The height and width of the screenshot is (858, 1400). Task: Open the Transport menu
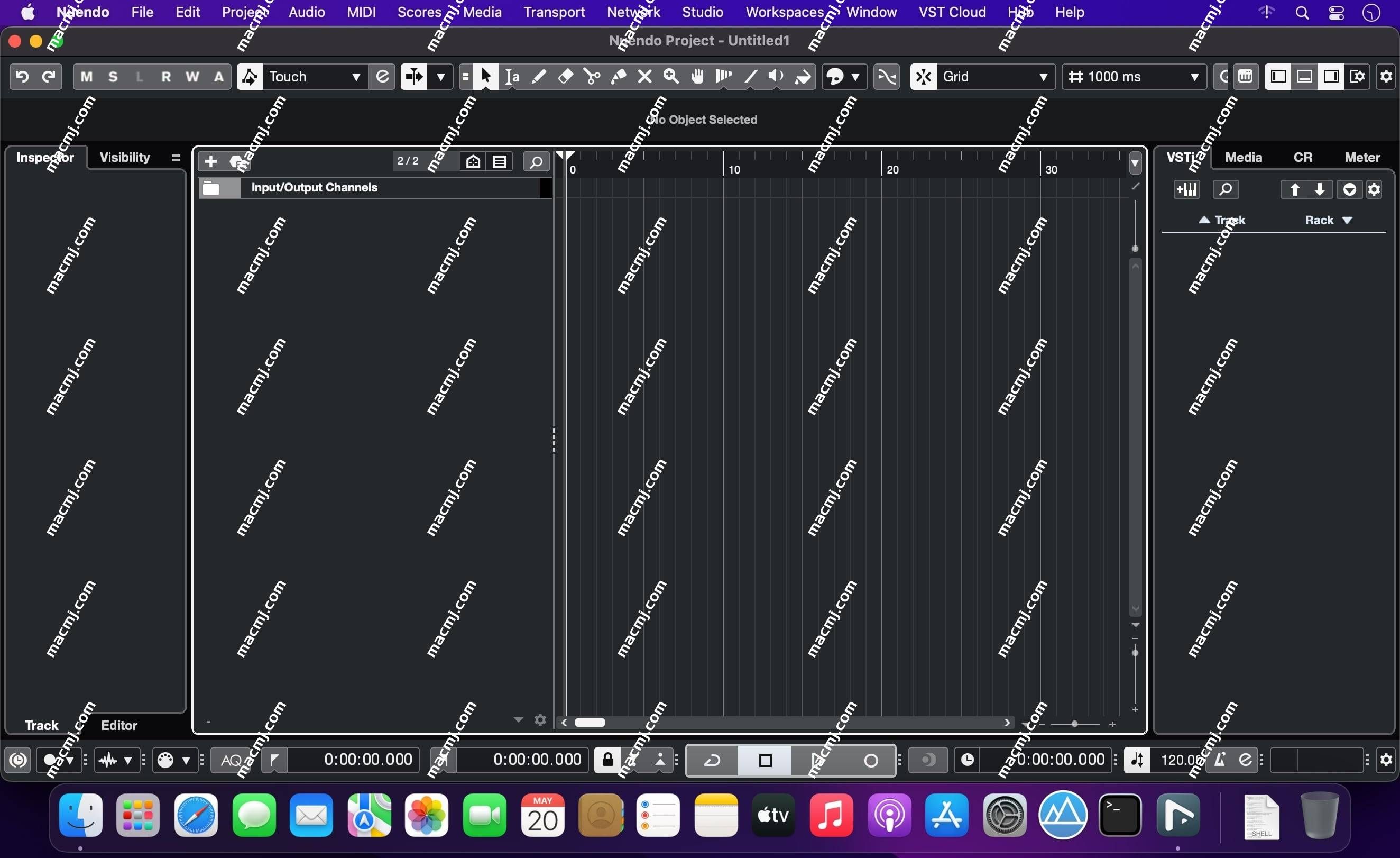point(554,12)
